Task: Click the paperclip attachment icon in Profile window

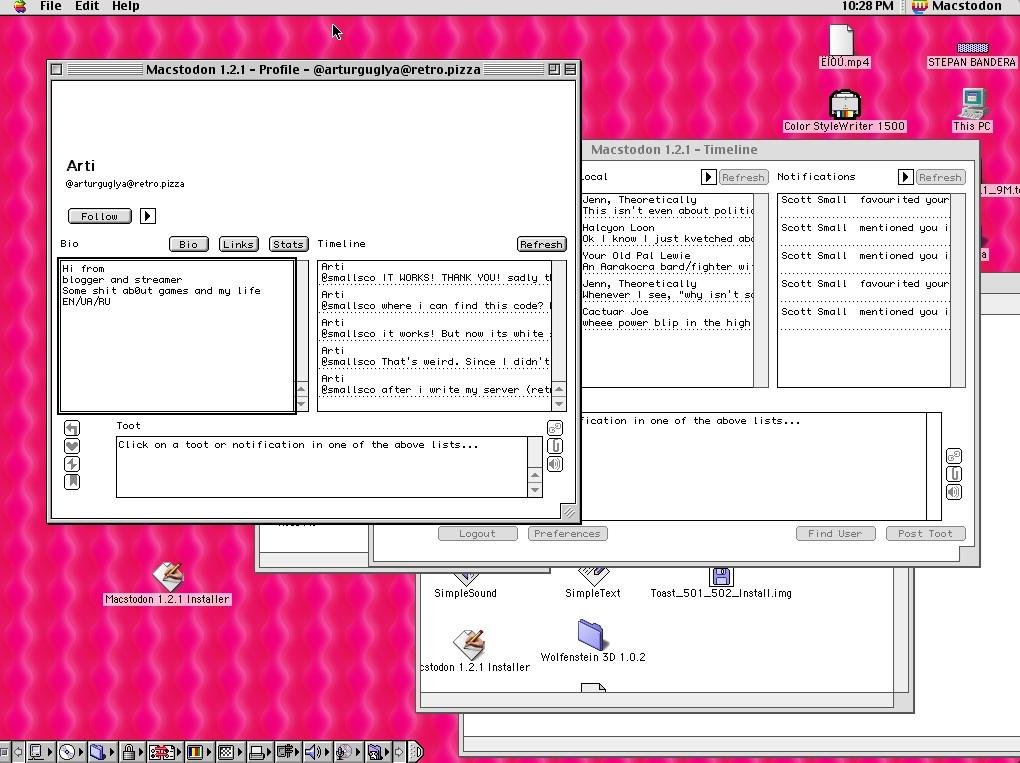Action: coord(555,446)
